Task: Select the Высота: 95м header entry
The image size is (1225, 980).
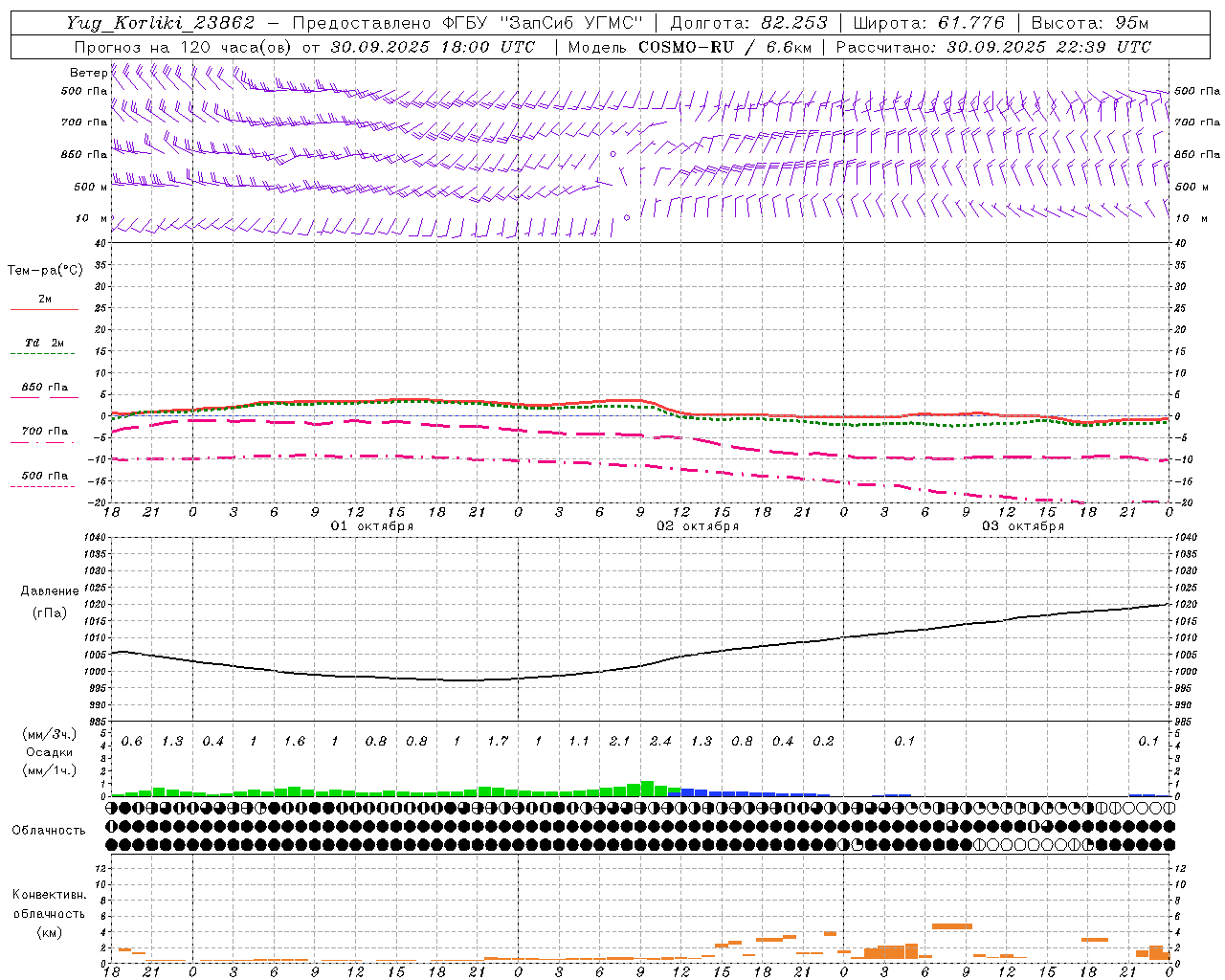Action: [x=1090, y=23]
